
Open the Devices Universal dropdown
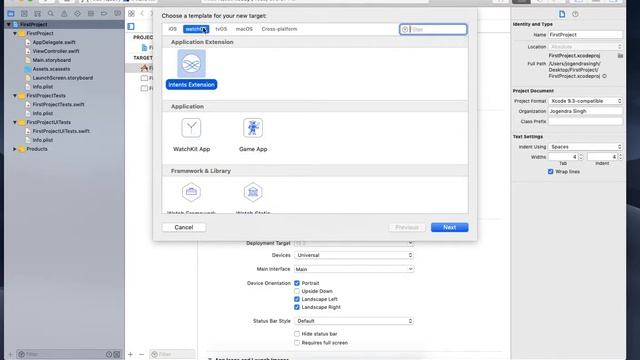point(354,255)
